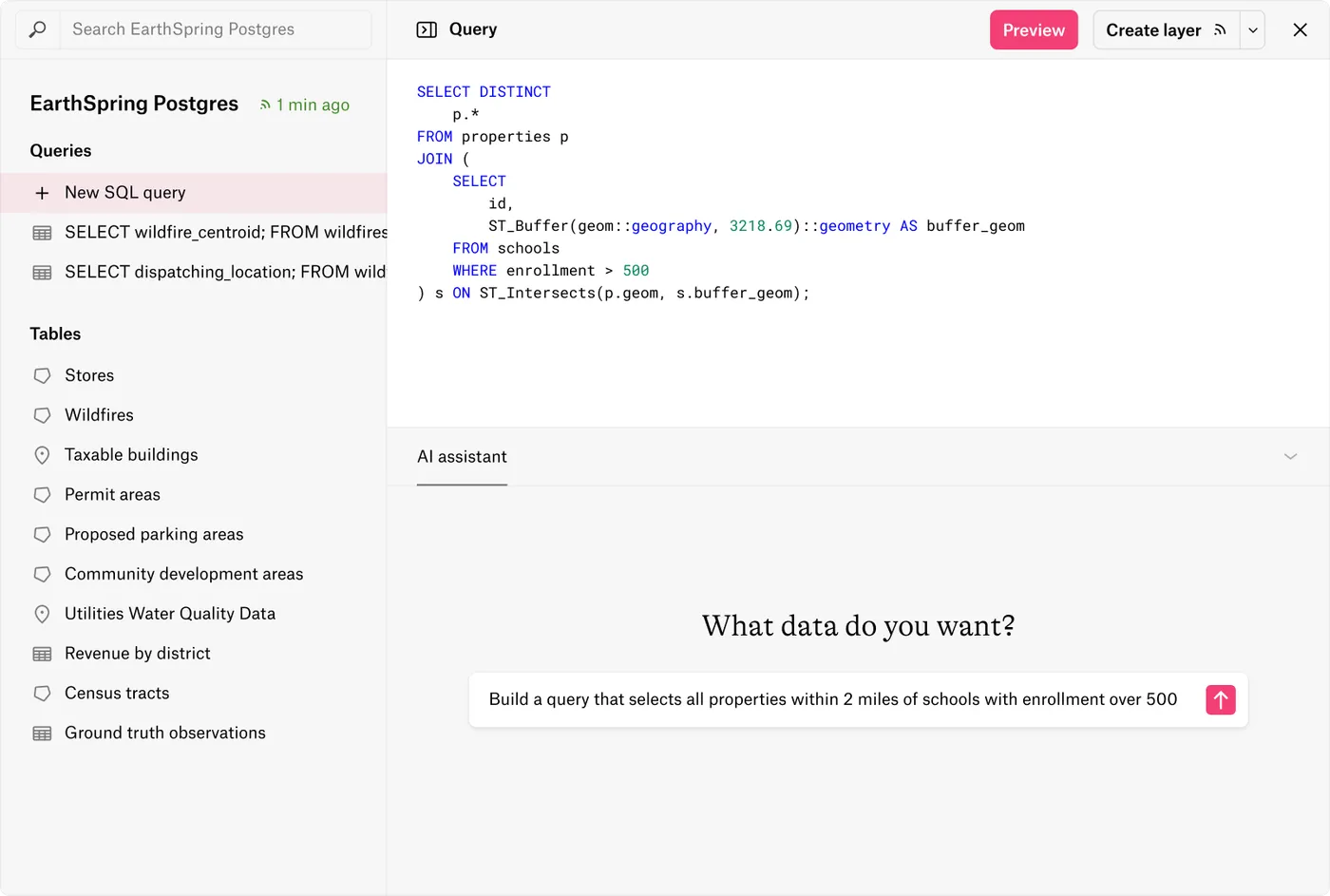Click the sync status icon beside 1 min ago
The height and width of the screenshot is (896, 1330).
tap(265, 105)
